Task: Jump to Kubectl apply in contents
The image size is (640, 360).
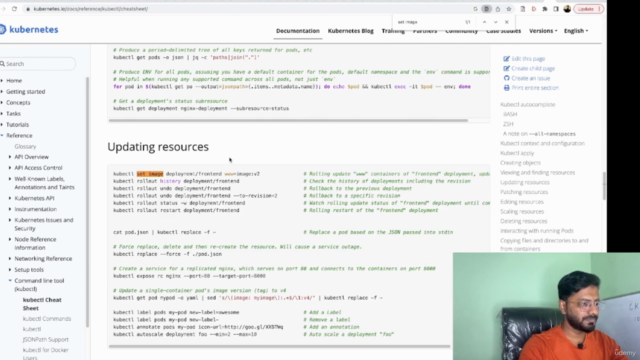Action: pyautogui.click(x=517, y=153)
